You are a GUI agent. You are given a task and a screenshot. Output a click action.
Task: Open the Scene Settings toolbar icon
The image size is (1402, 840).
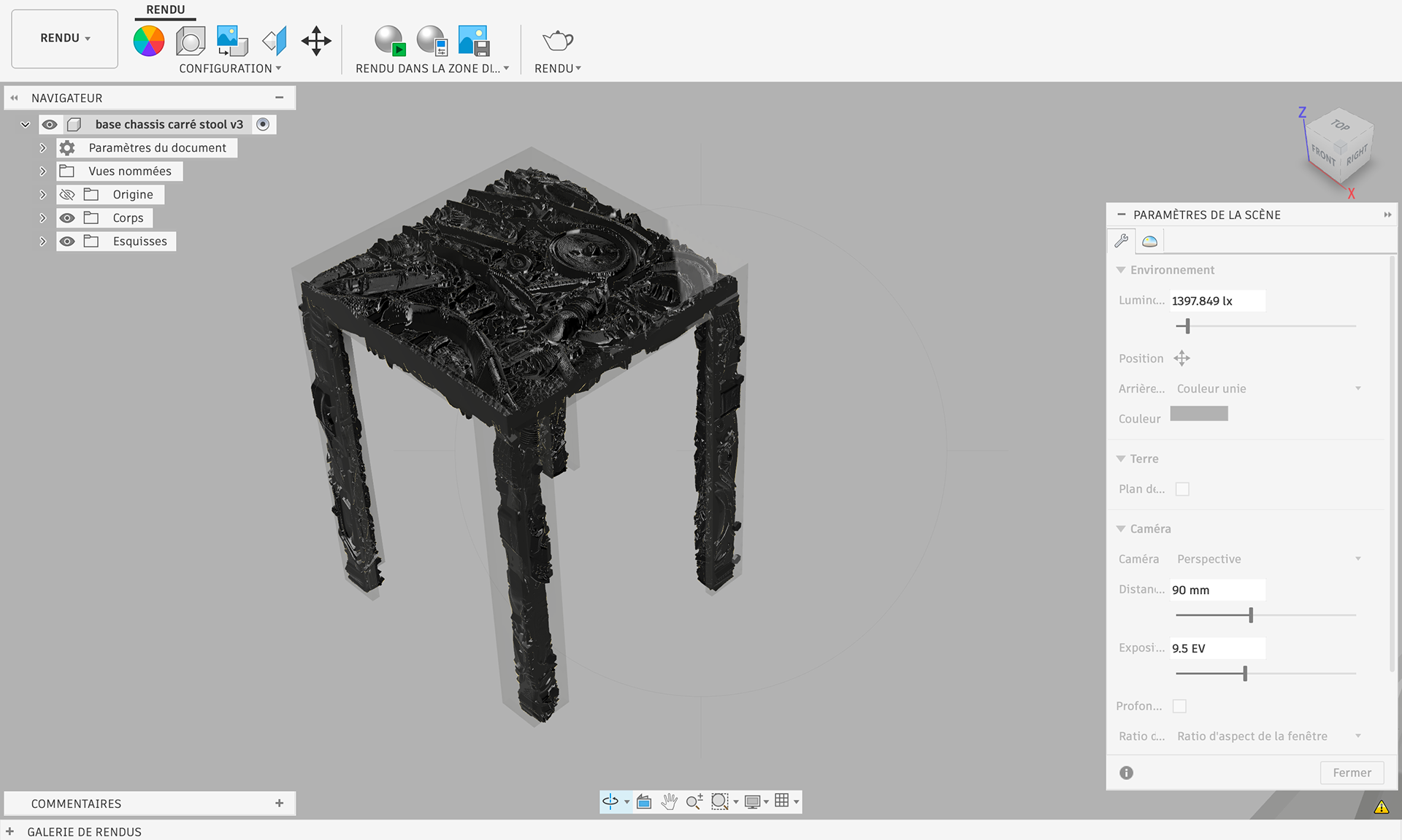(191, 41)
